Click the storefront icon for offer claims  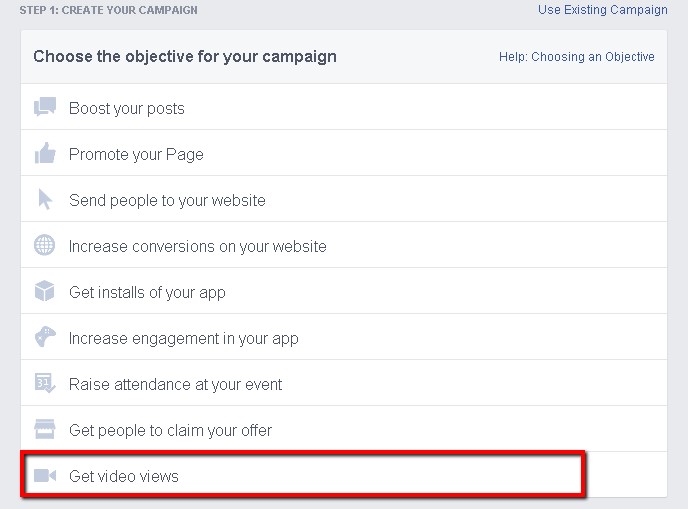pos(44,429)
